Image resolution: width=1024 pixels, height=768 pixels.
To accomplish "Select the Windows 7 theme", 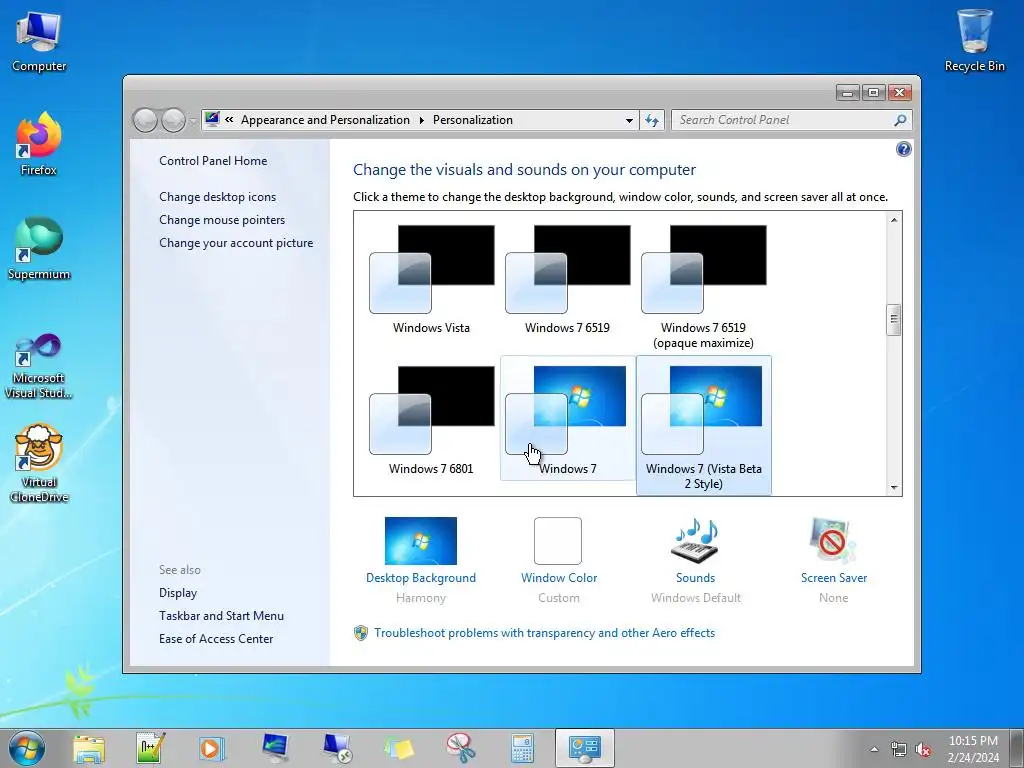I will 567,419.
